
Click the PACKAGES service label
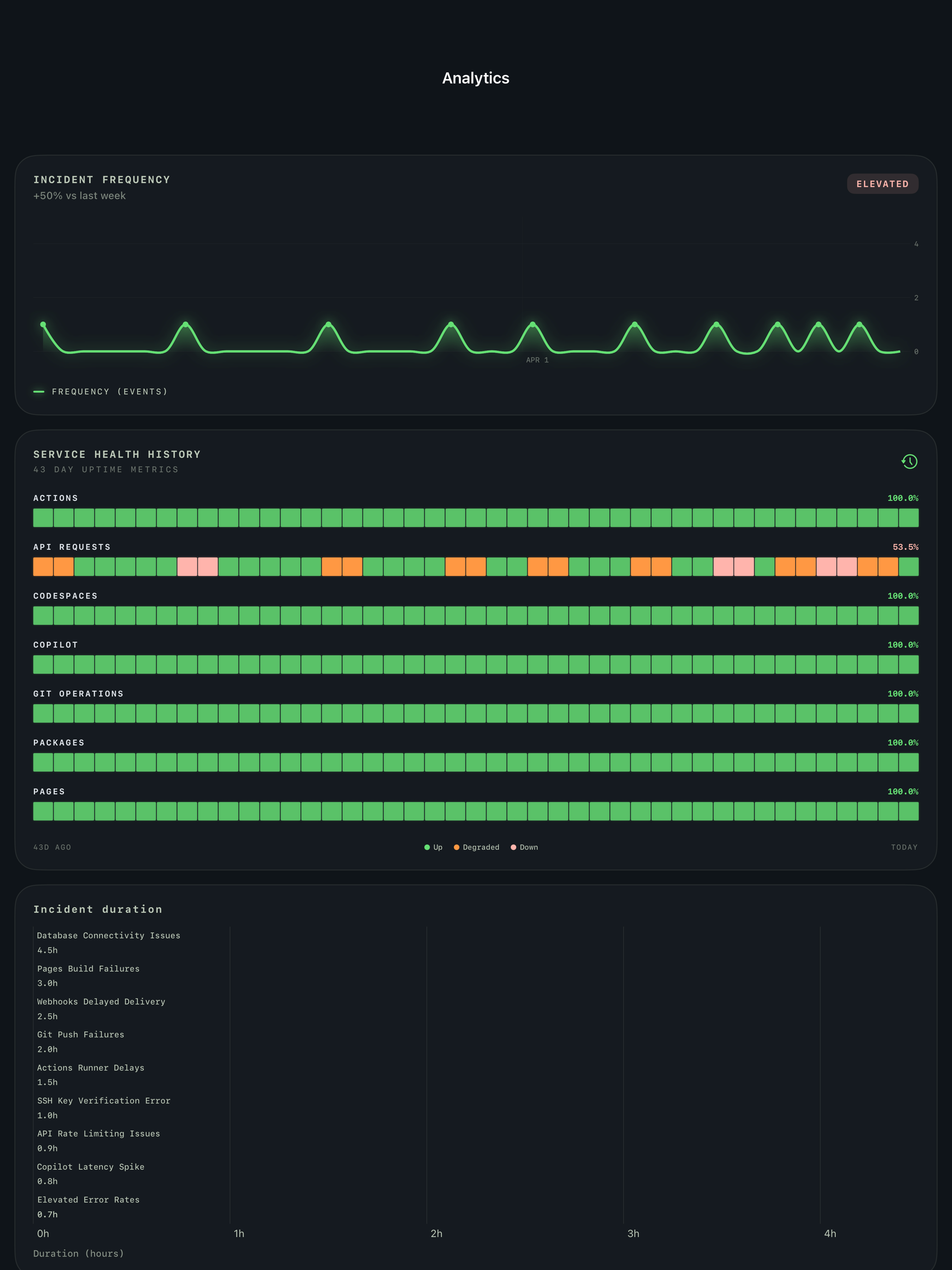point(59,743)
